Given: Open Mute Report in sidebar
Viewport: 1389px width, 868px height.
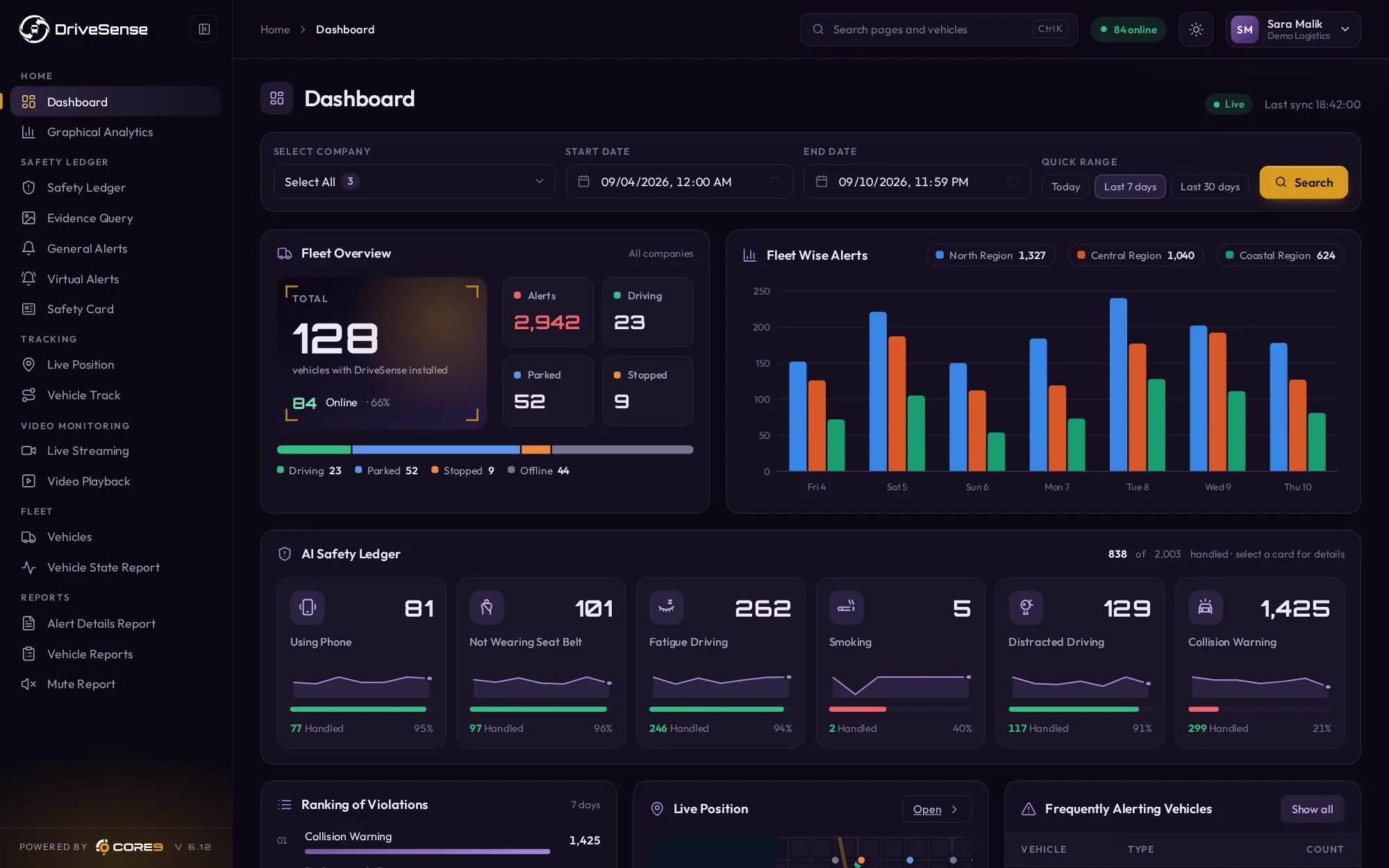Looking at the screenshot, I should pos(116,684).
